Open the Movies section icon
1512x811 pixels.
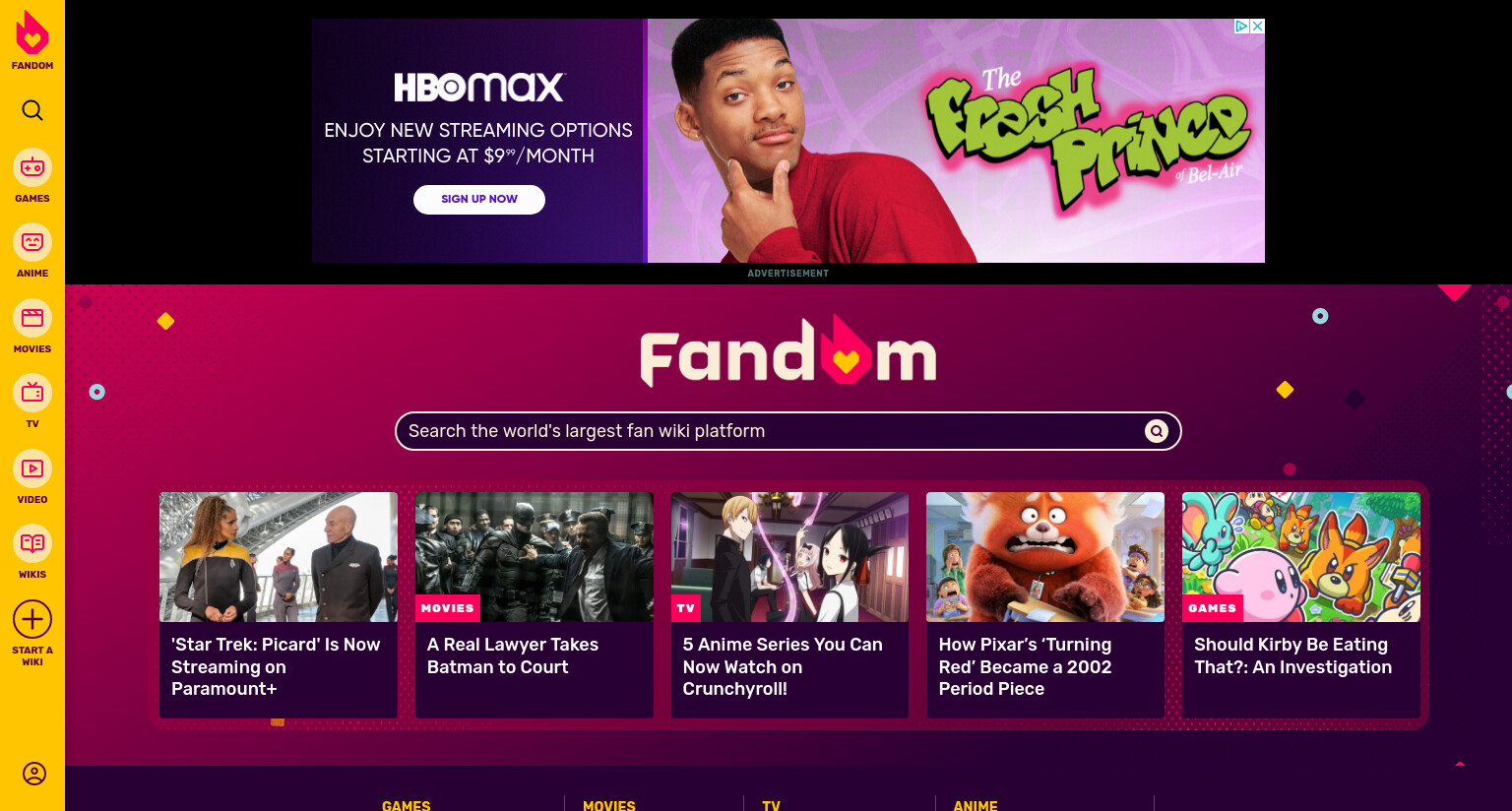[32, 318]
